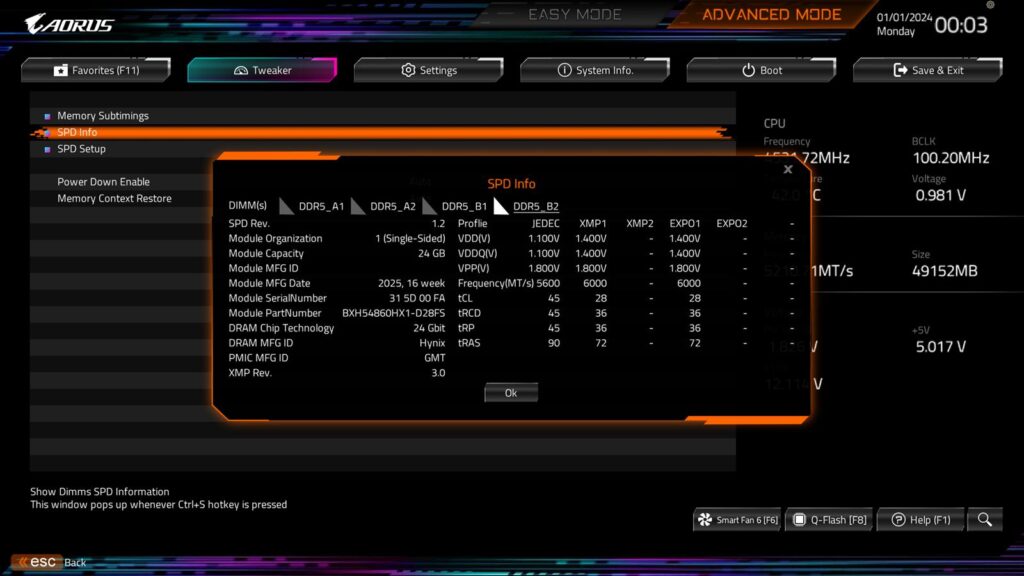Open Help (F1)
Image resolution: width=1024 pixels, height=576 pixels.
921,520
